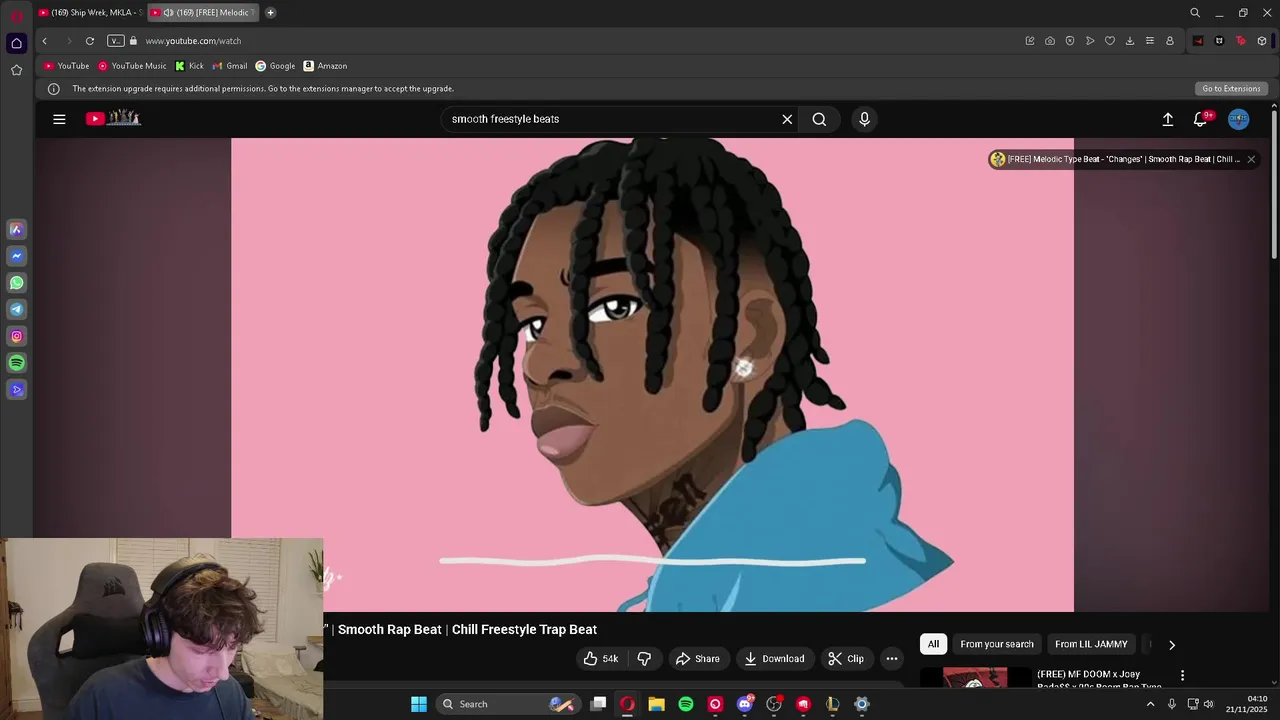Run search with magnifier button
This screenshot has height=720, width=1280.
[819, 119]
